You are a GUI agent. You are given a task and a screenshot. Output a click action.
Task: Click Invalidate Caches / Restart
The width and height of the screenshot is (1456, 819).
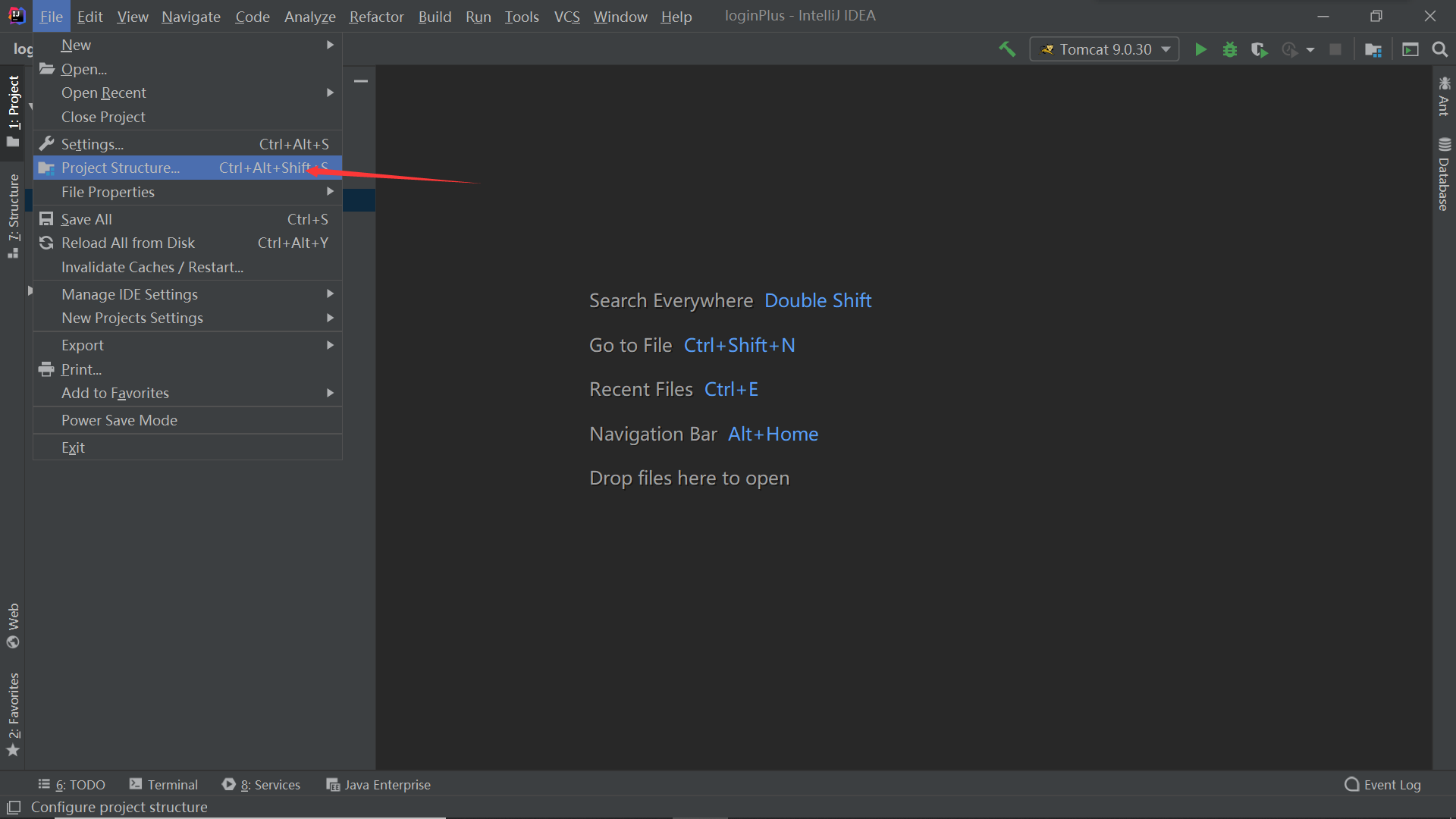tap(152, 267)
